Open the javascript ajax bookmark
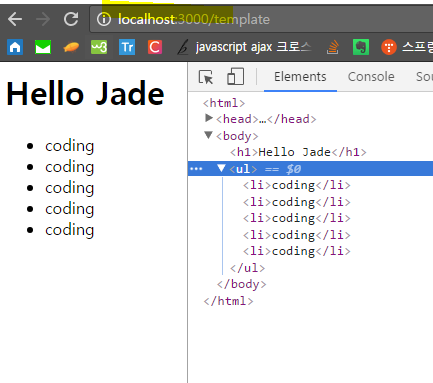433x383 pixels. pyautogui.click(x=244, y=47)
